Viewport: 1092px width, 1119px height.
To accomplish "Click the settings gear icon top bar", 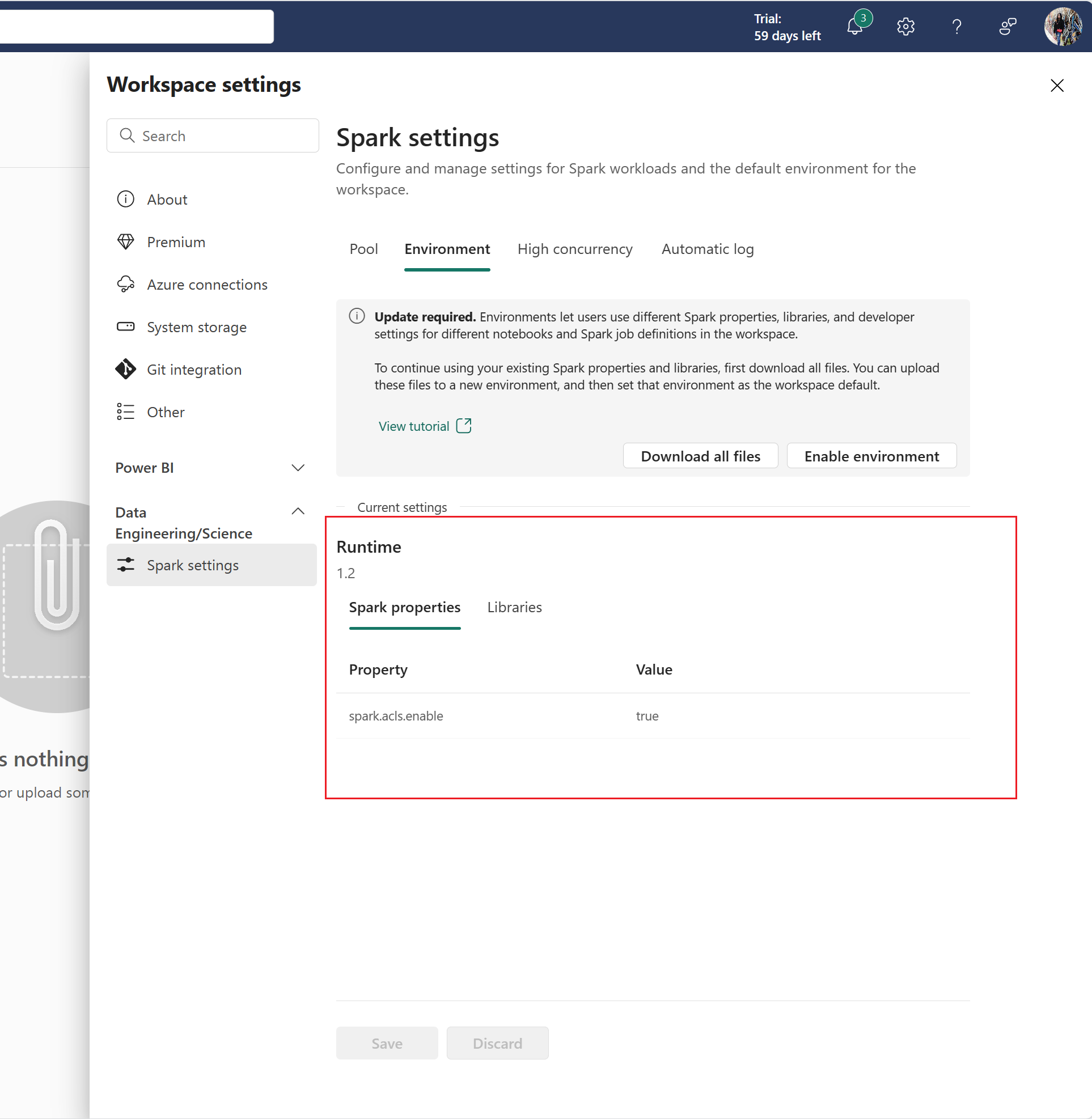I will (905, 25).
